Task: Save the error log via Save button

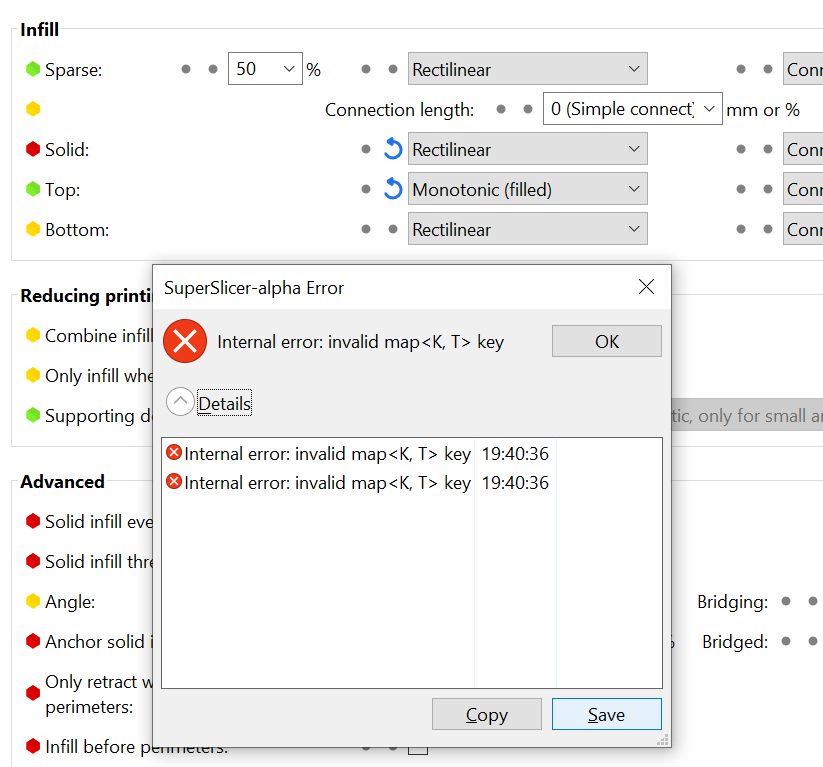Action: coord(607,714)
